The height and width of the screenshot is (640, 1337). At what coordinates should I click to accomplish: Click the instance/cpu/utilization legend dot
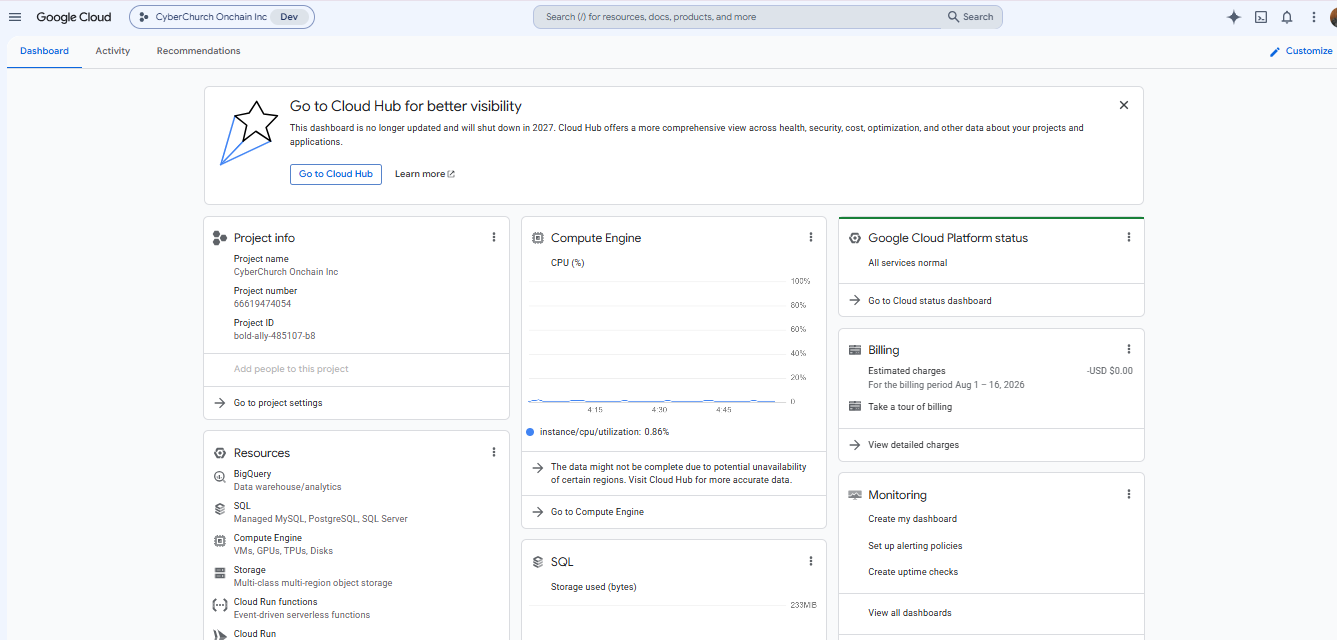point(530,432)
